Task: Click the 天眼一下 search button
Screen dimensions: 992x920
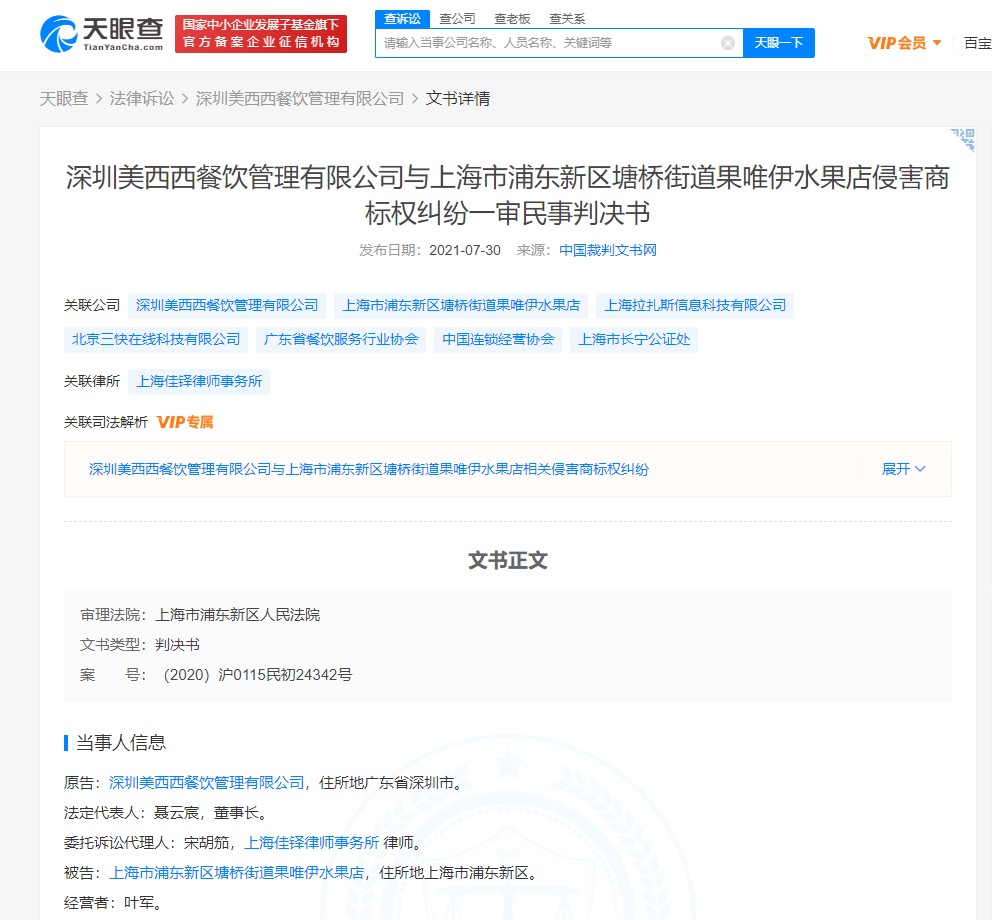Action: [779, 43]
